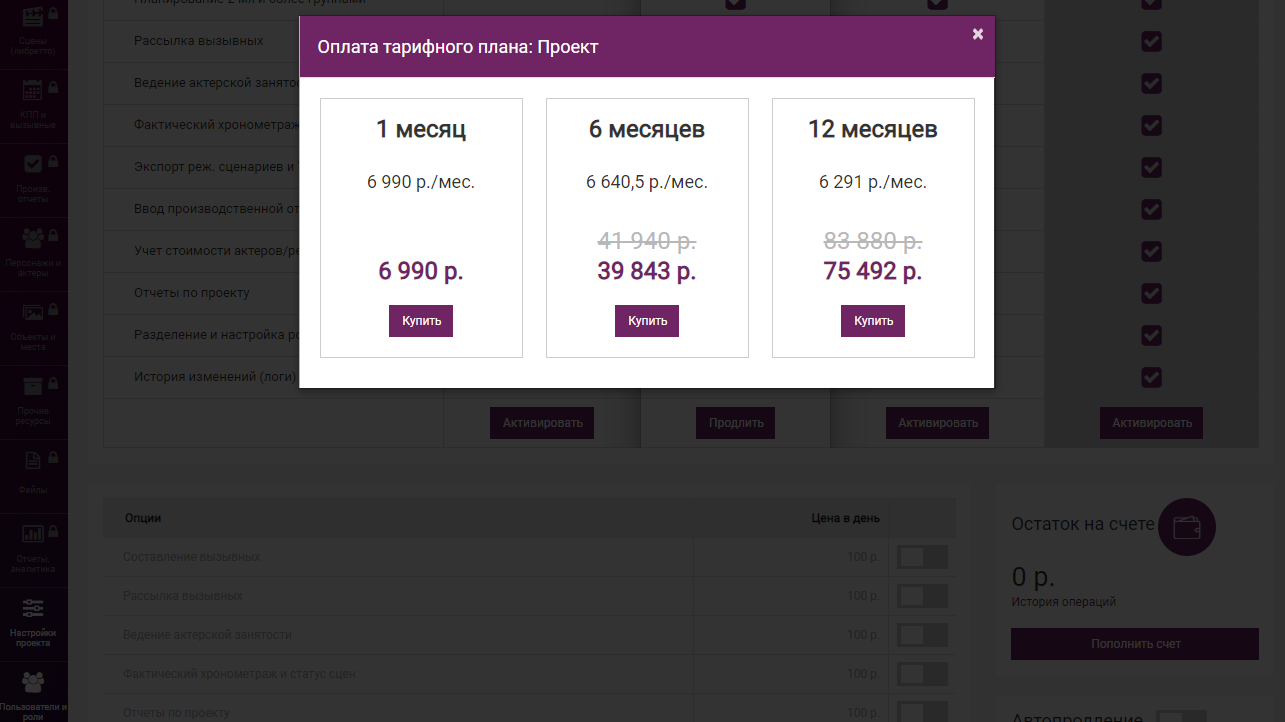Click the Продлить button
Viewport: 1285px width, 722px height.
click(736, 423)
